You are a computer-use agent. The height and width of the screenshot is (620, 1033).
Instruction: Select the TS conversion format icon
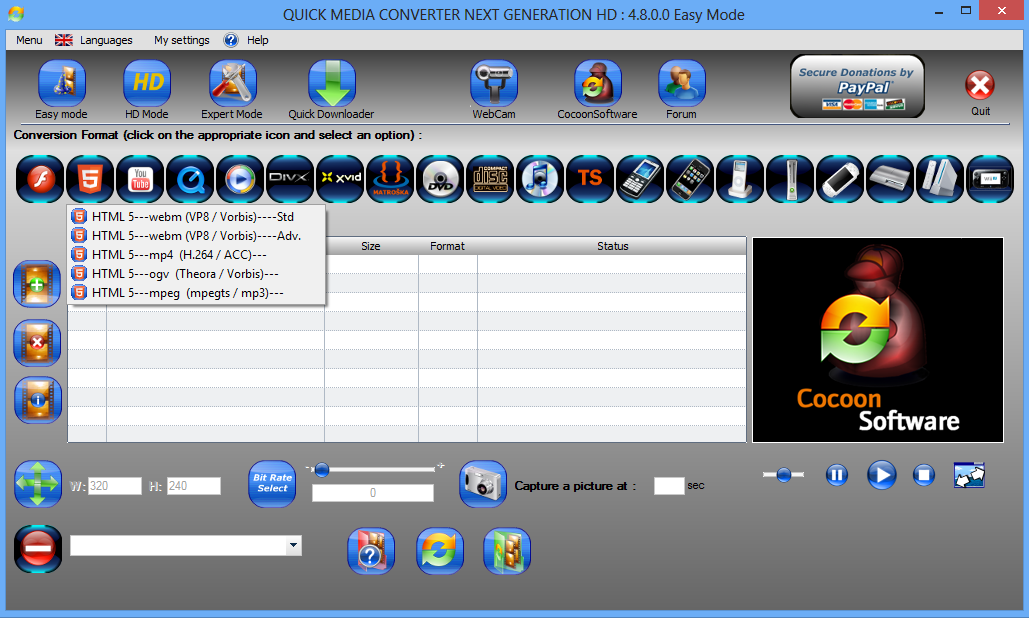pyautogui.click(x=590, y=179)
